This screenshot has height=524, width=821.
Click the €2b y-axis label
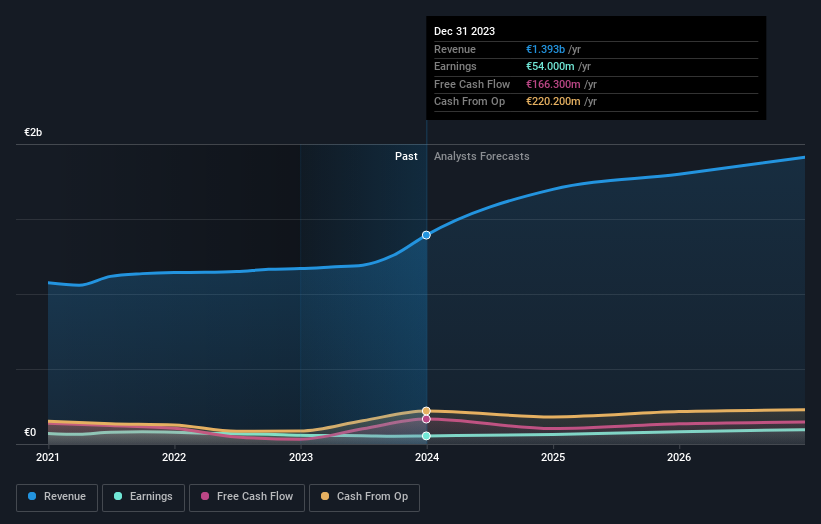33,132
